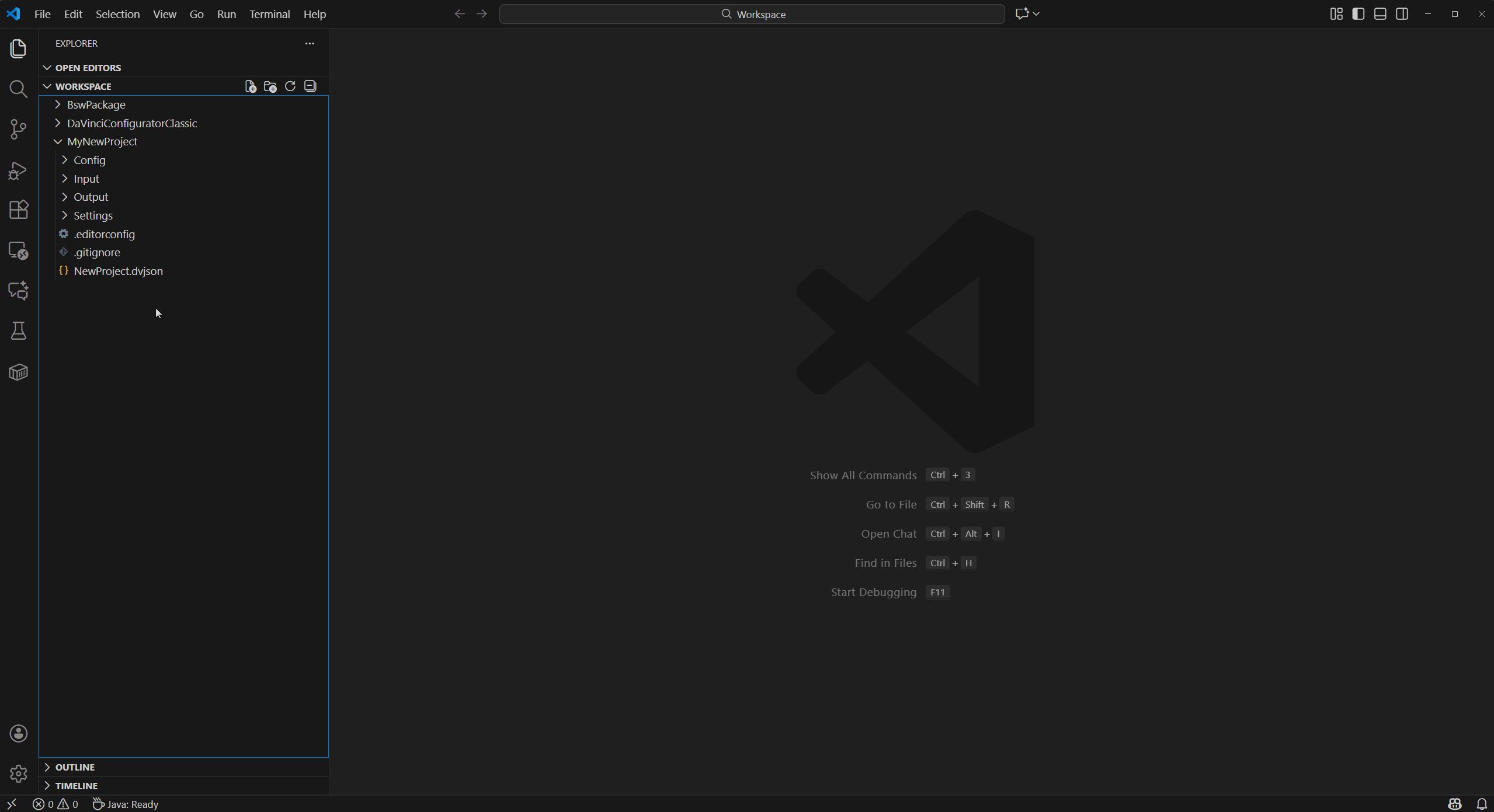Viewport: 1494px width, 812px height.
Task: Toggle the secondary side bar visibility
Action: 1402,14
